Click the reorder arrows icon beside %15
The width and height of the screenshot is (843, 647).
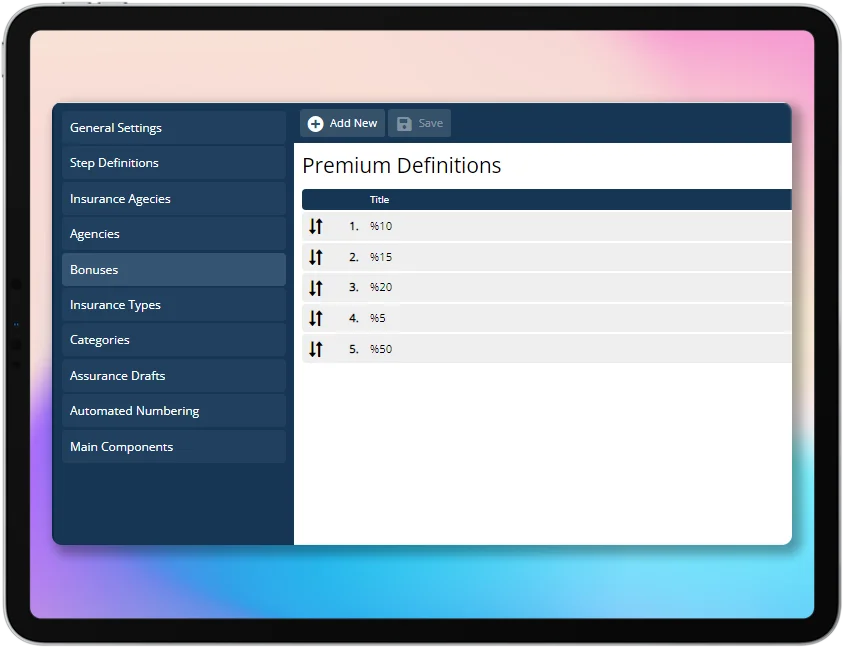click(x=317, y=257)
